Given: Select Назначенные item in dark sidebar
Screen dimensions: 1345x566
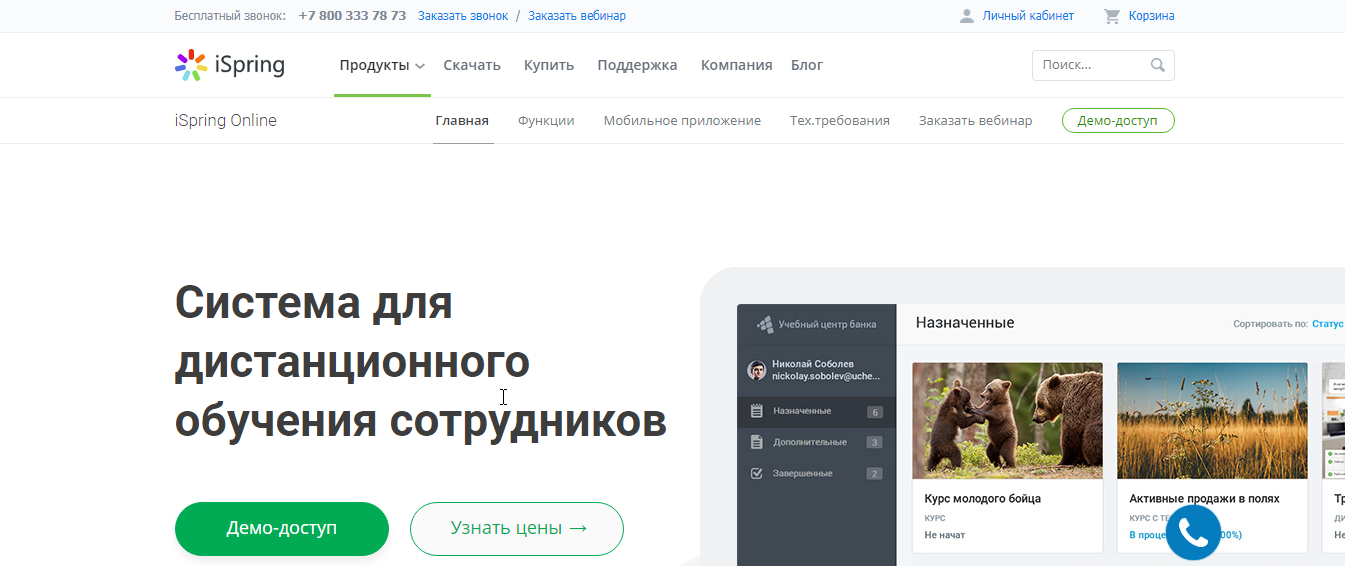Looking at the screenshot, I should click(817, 411).
